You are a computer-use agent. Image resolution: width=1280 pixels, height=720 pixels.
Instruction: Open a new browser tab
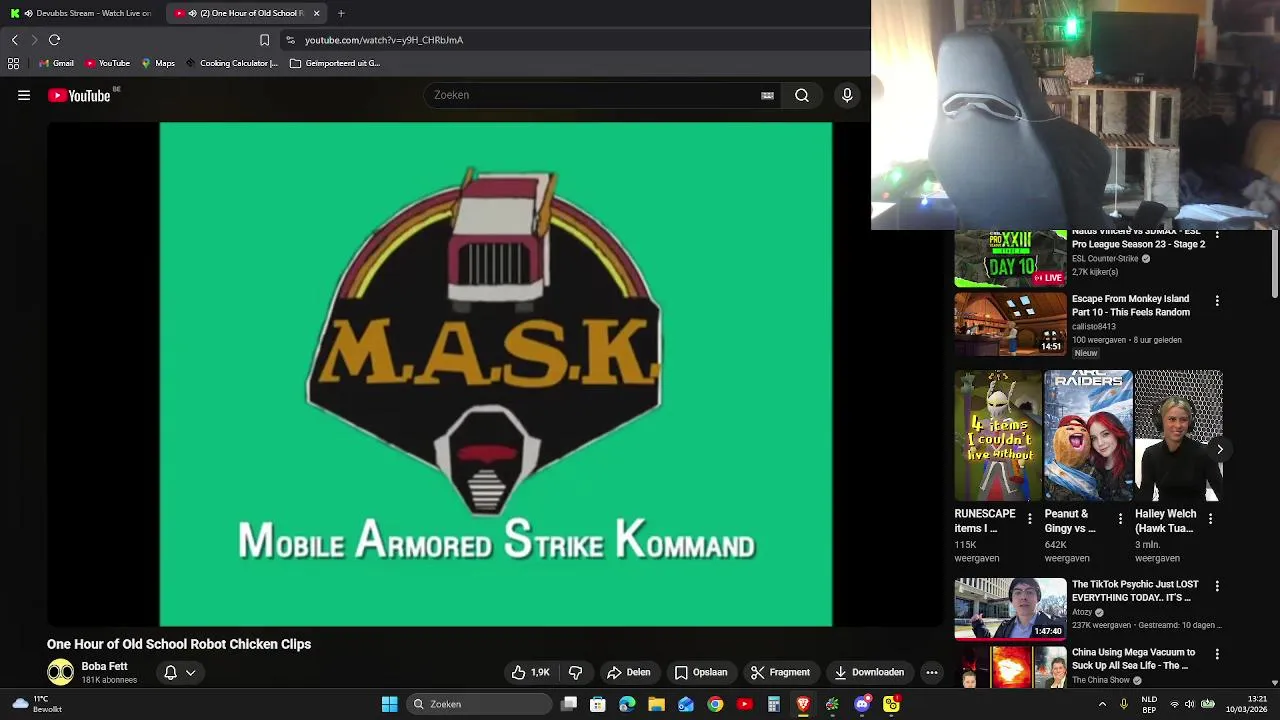341,13
